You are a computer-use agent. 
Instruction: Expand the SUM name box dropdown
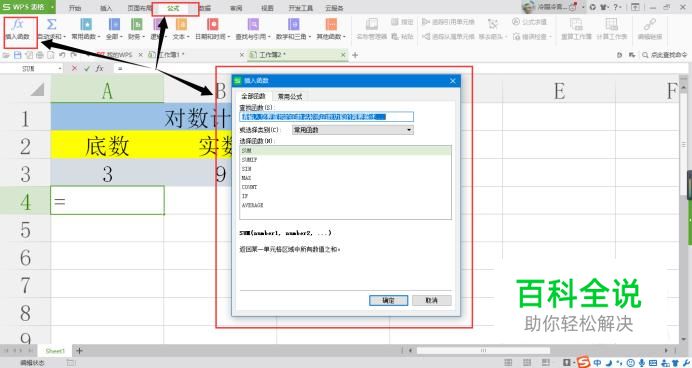click(60, 69)
